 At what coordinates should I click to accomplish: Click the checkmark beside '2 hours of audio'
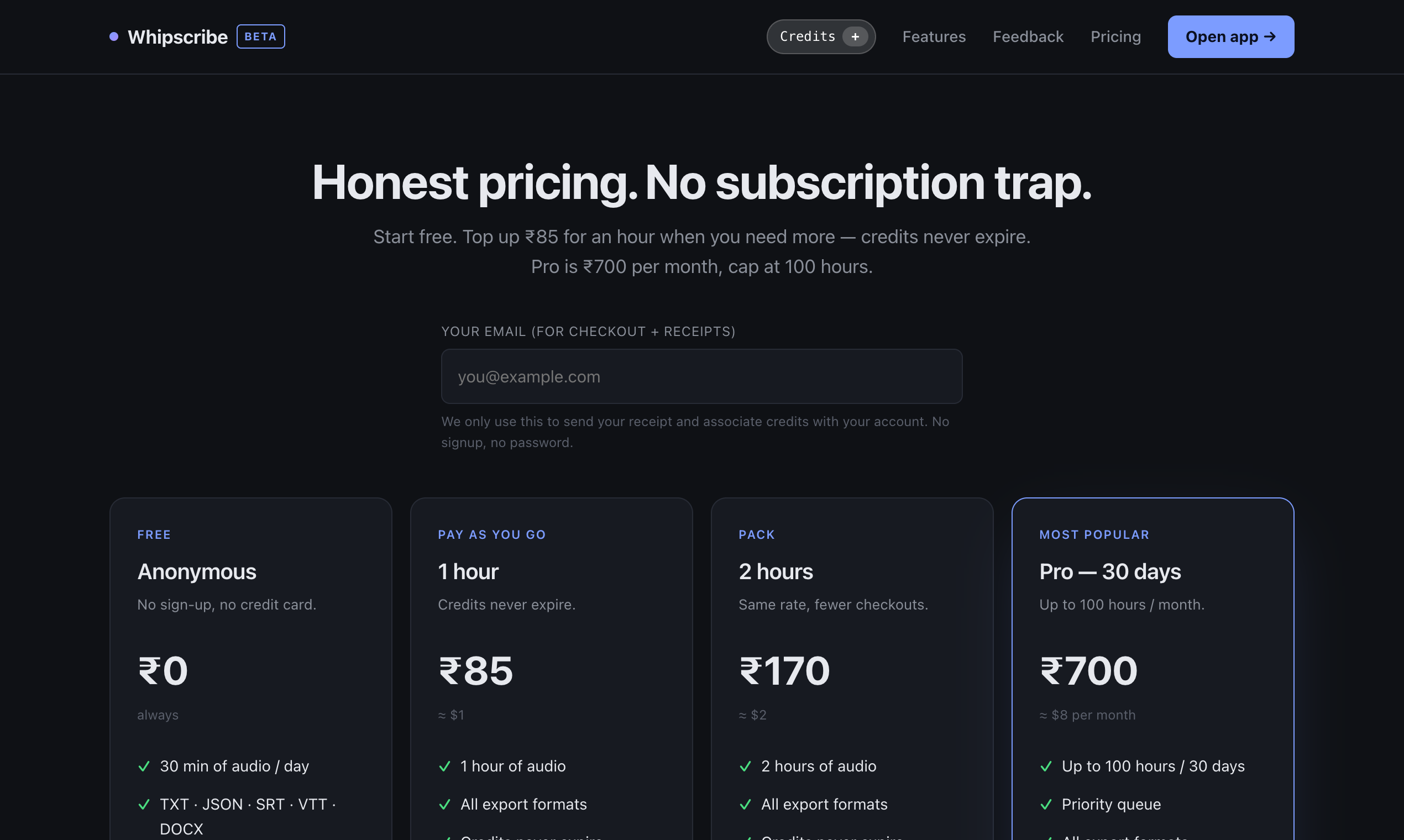[x=745, y=767]
